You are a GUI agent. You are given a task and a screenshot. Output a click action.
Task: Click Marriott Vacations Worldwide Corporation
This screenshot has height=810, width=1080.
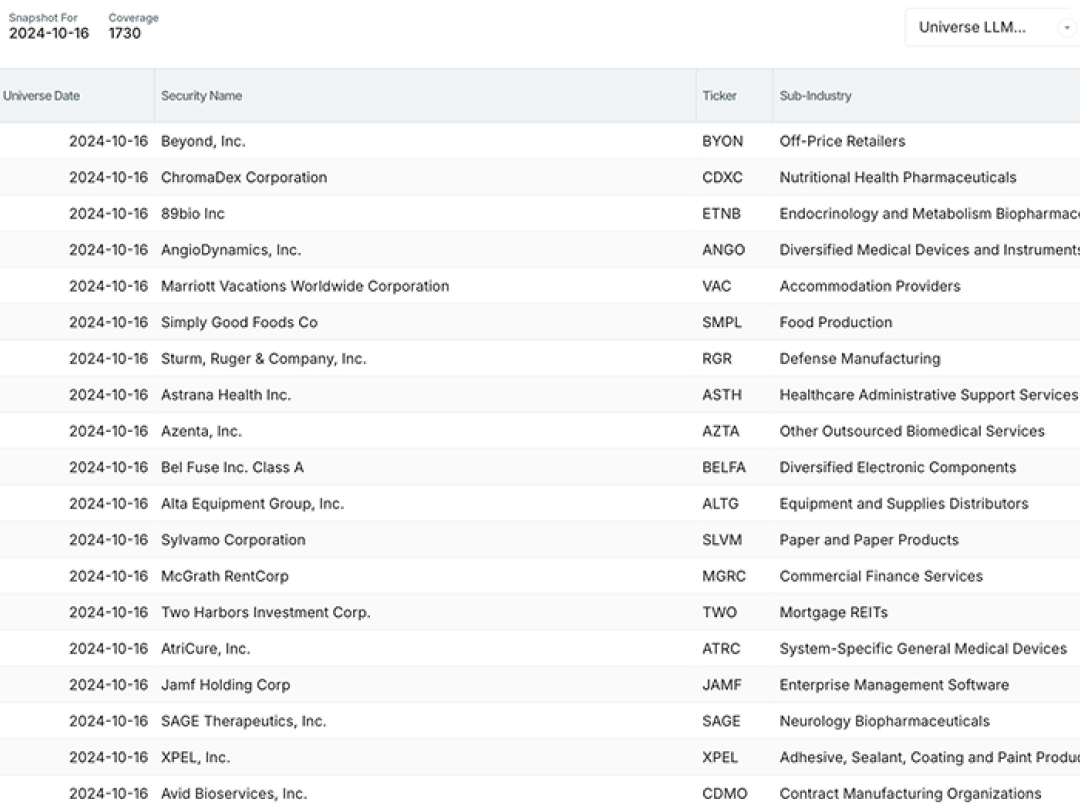305,286
